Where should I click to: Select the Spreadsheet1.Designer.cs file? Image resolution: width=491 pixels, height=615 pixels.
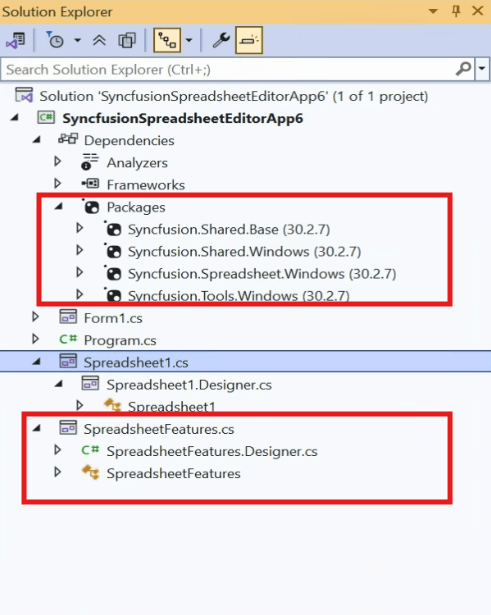189,385
